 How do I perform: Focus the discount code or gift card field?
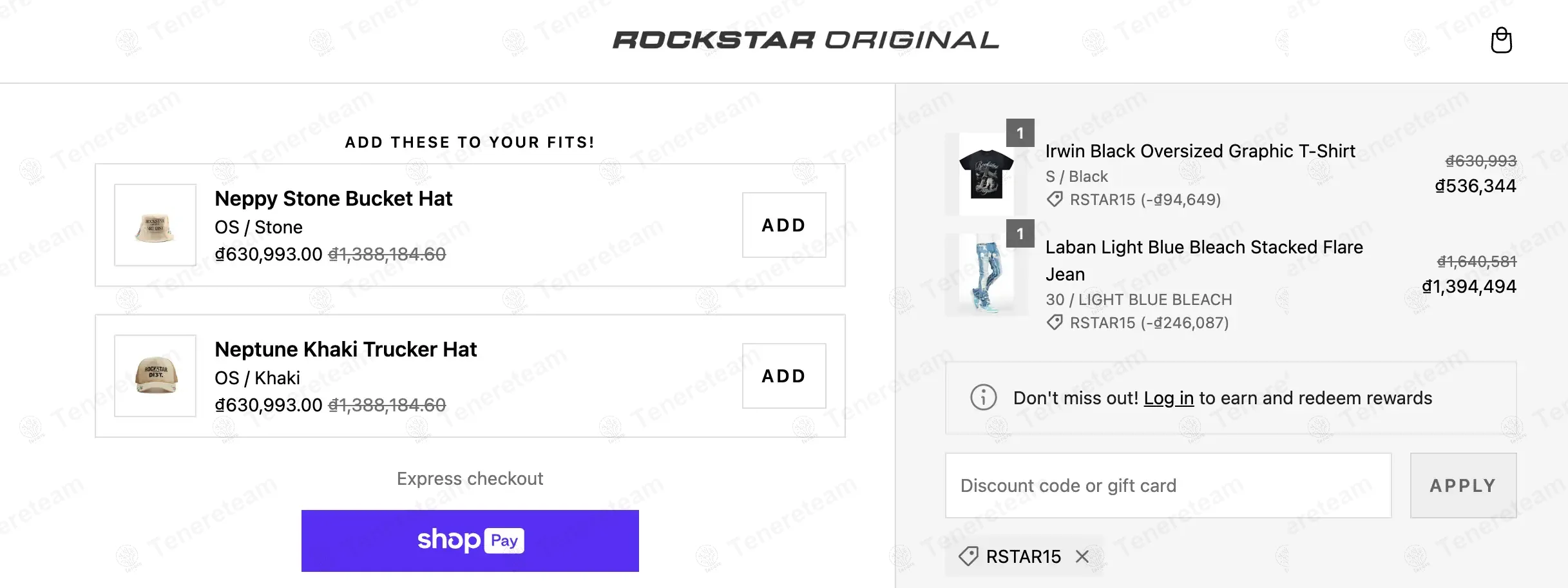tap(1167, 485)
